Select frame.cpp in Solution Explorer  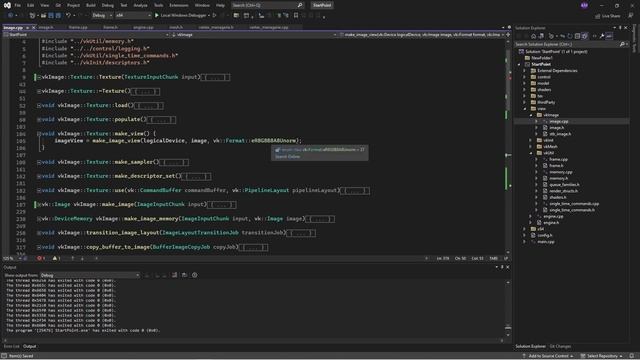[x=558, y=159]
